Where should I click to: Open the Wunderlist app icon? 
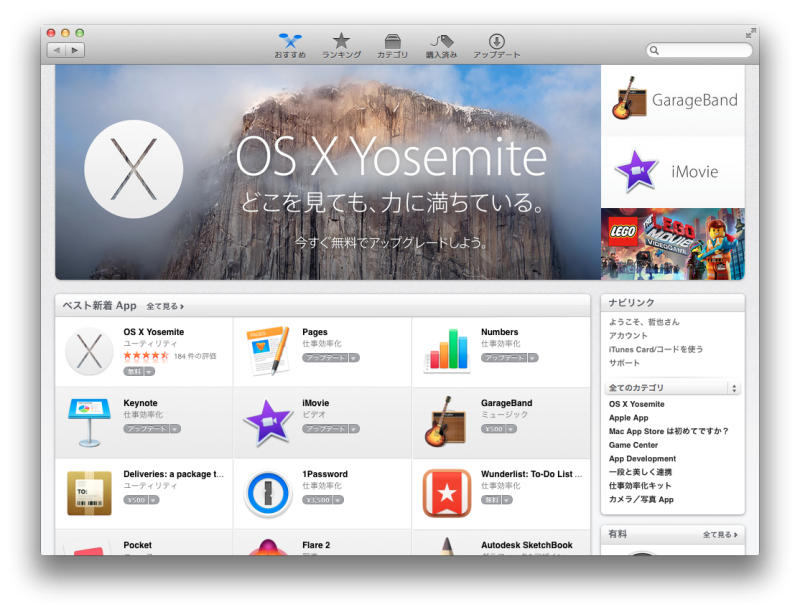tap(447, 493)
